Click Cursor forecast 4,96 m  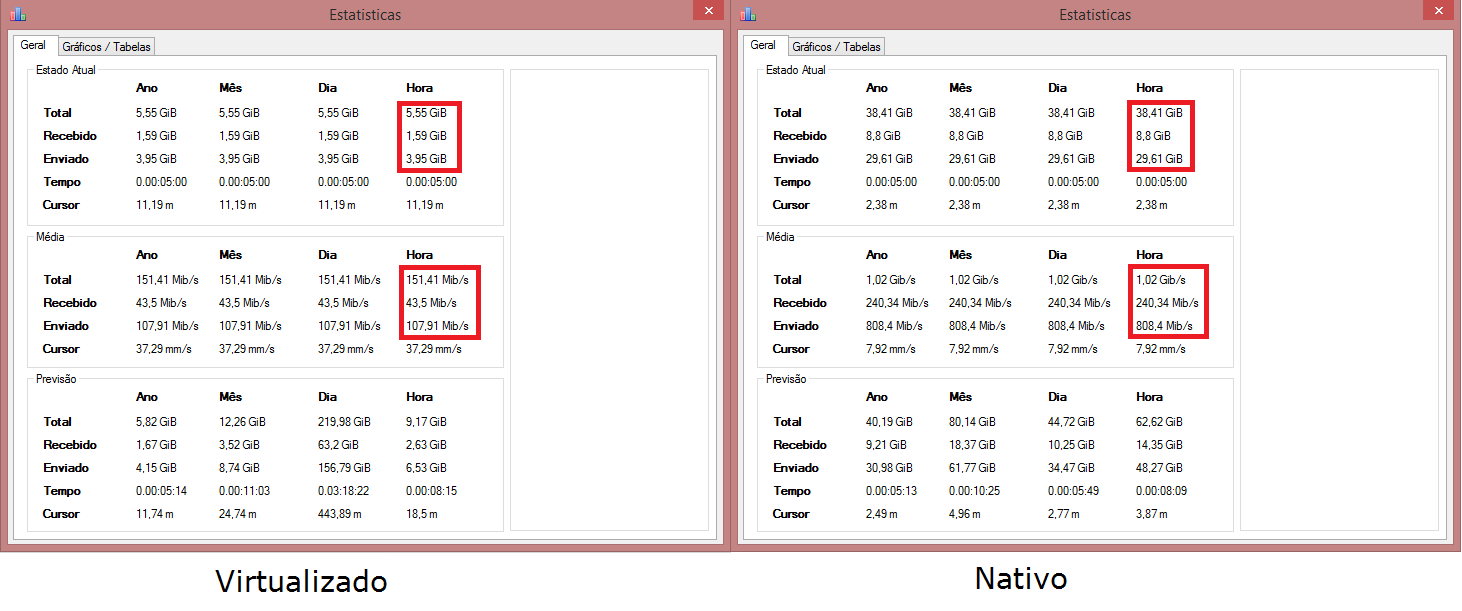[x=965, y=514]
